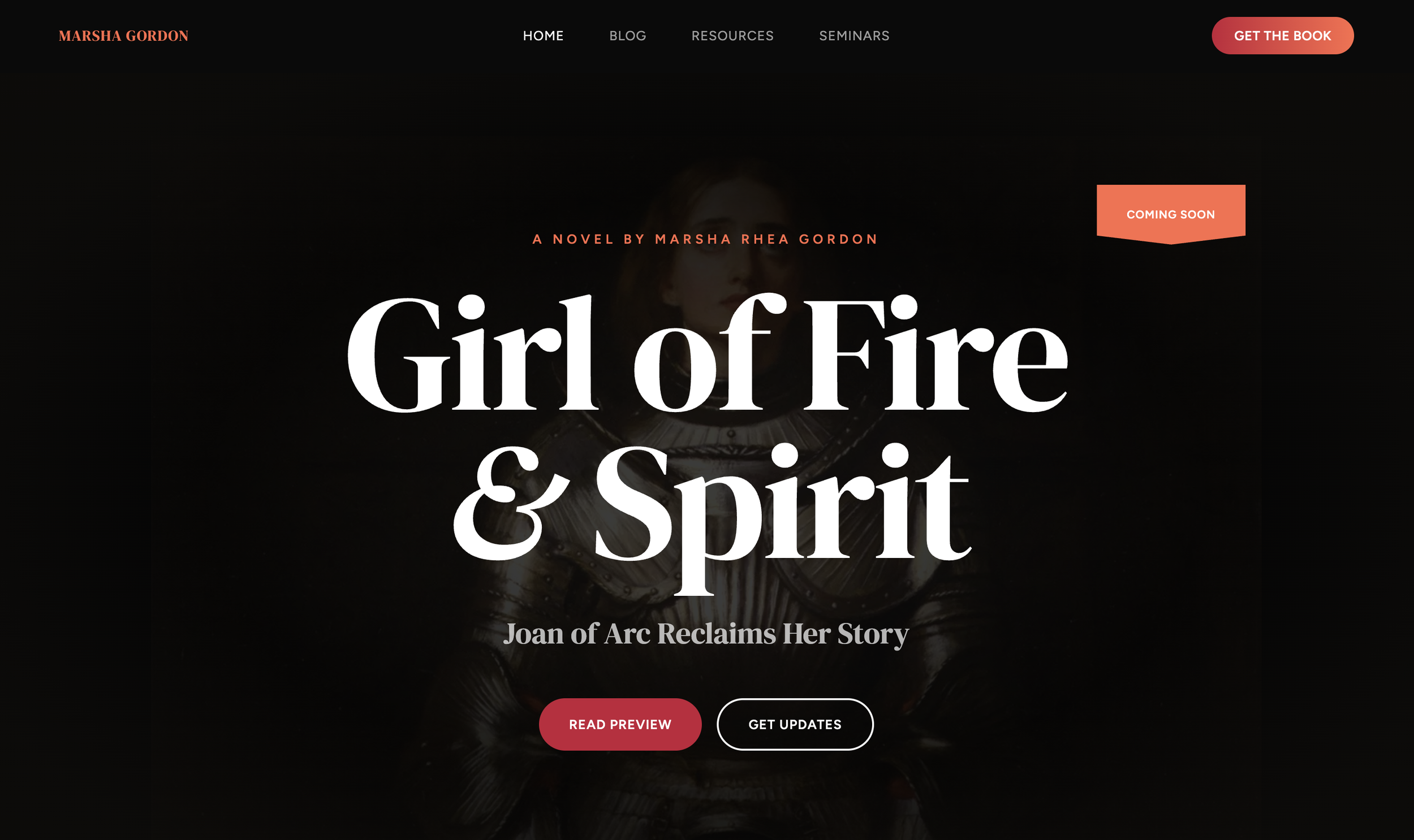The image size is (1414, 840).
Task: Click the Girl of Fire headline
Action: pos(706,353)
